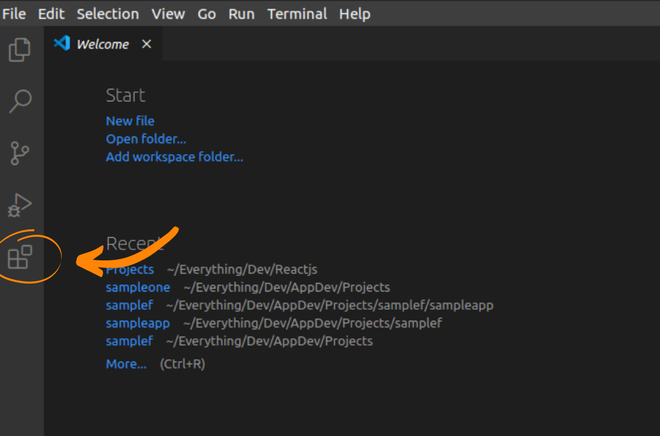Open the Explorer view icon

(20, 49)
